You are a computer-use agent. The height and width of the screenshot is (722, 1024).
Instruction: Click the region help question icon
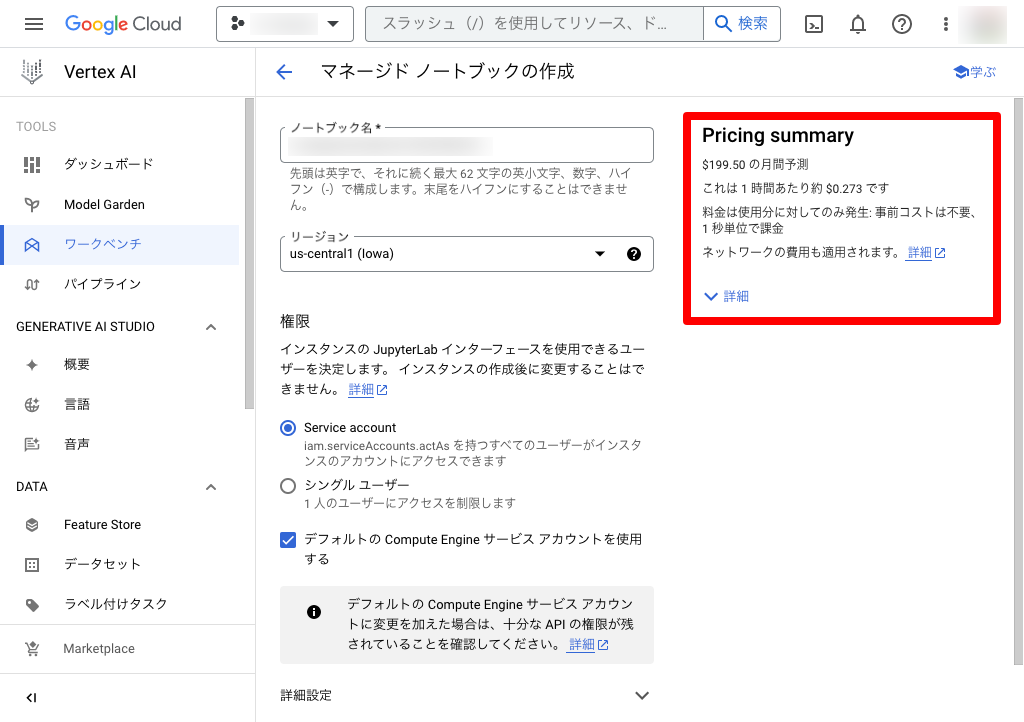[x=633, y=254]
